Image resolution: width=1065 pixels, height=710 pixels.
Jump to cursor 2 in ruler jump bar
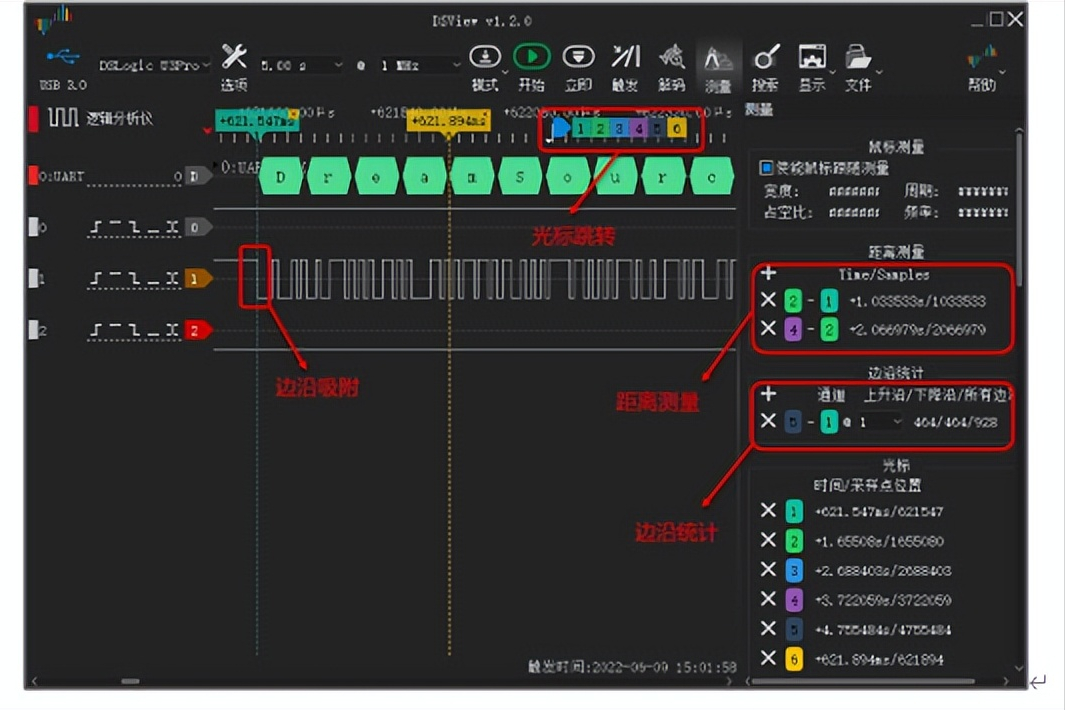600,128
